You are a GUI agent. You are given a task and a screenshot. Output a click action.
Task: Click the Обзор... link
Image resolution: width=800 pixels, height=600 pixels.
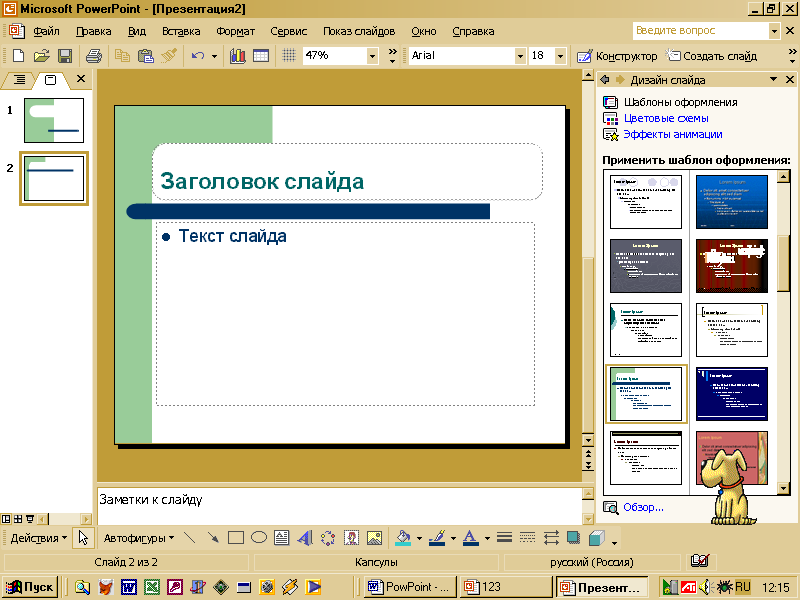[643, 507]
